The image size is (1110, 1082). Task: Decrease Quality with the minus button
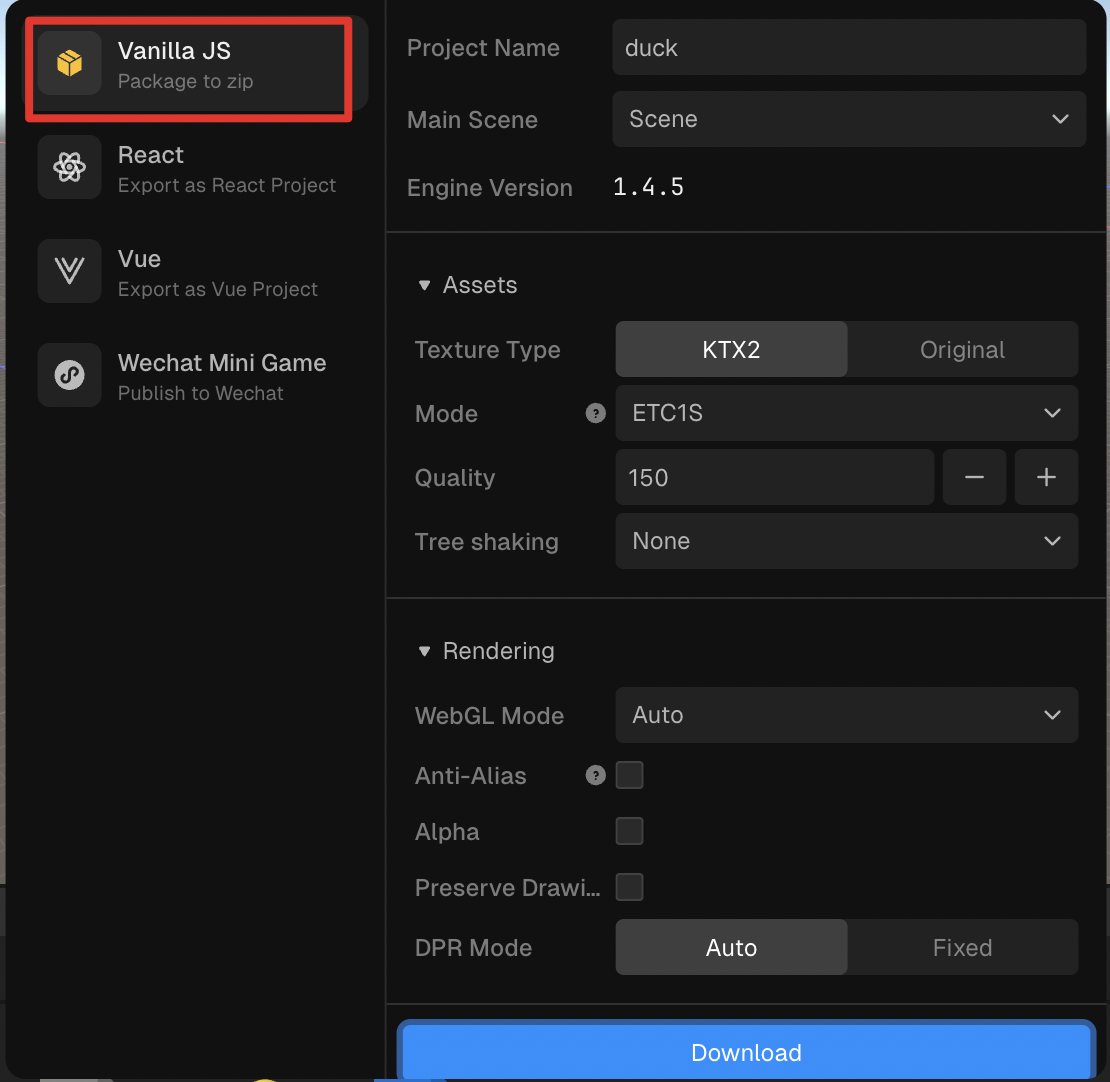(974, 478)
